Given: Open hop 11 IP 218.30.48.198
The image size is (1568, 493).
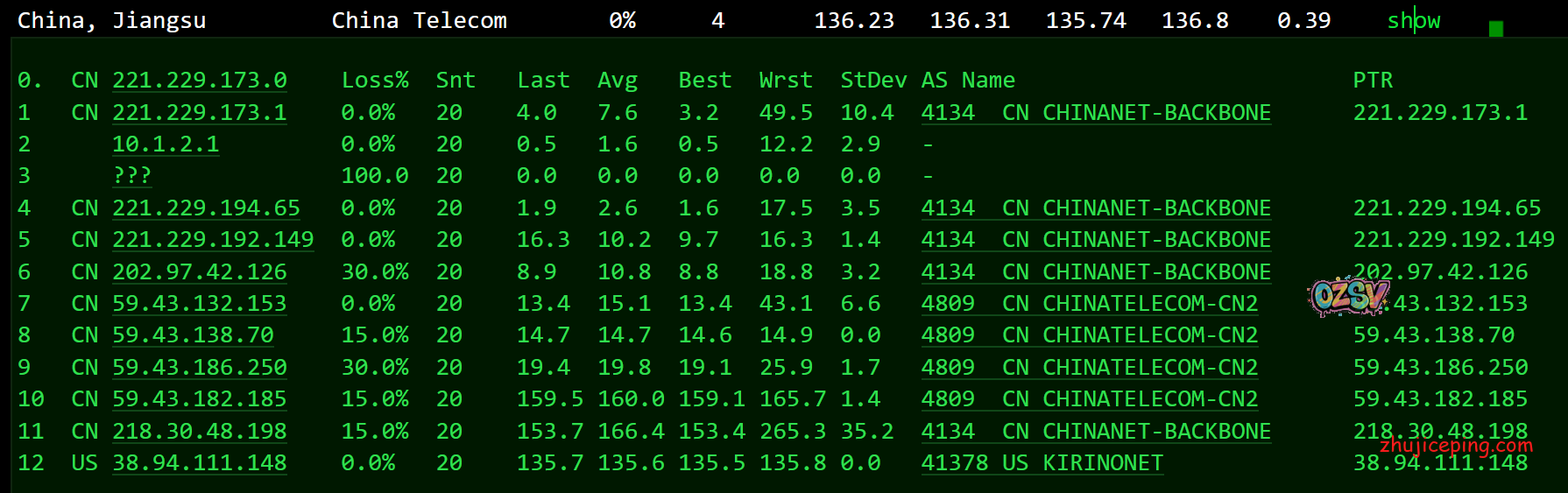Looking at the screenshot, I should tap(199, 432).
